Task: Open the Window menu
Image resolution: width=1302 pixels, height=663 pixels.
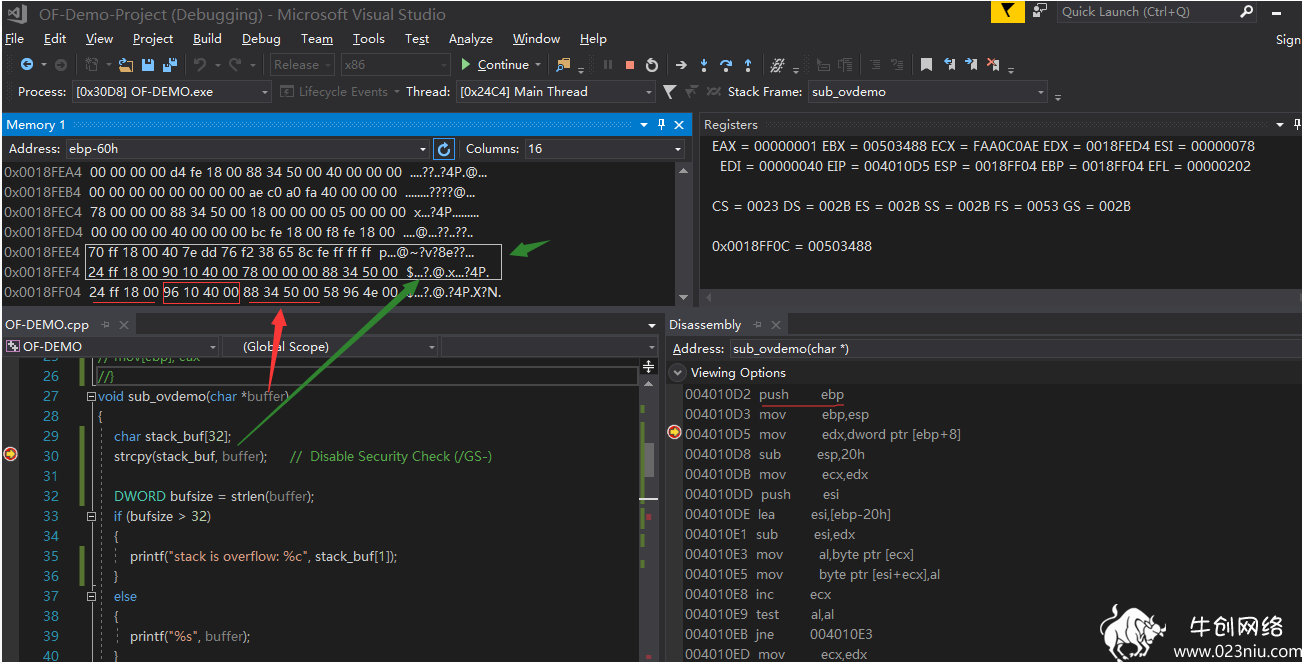Action: 536,39
